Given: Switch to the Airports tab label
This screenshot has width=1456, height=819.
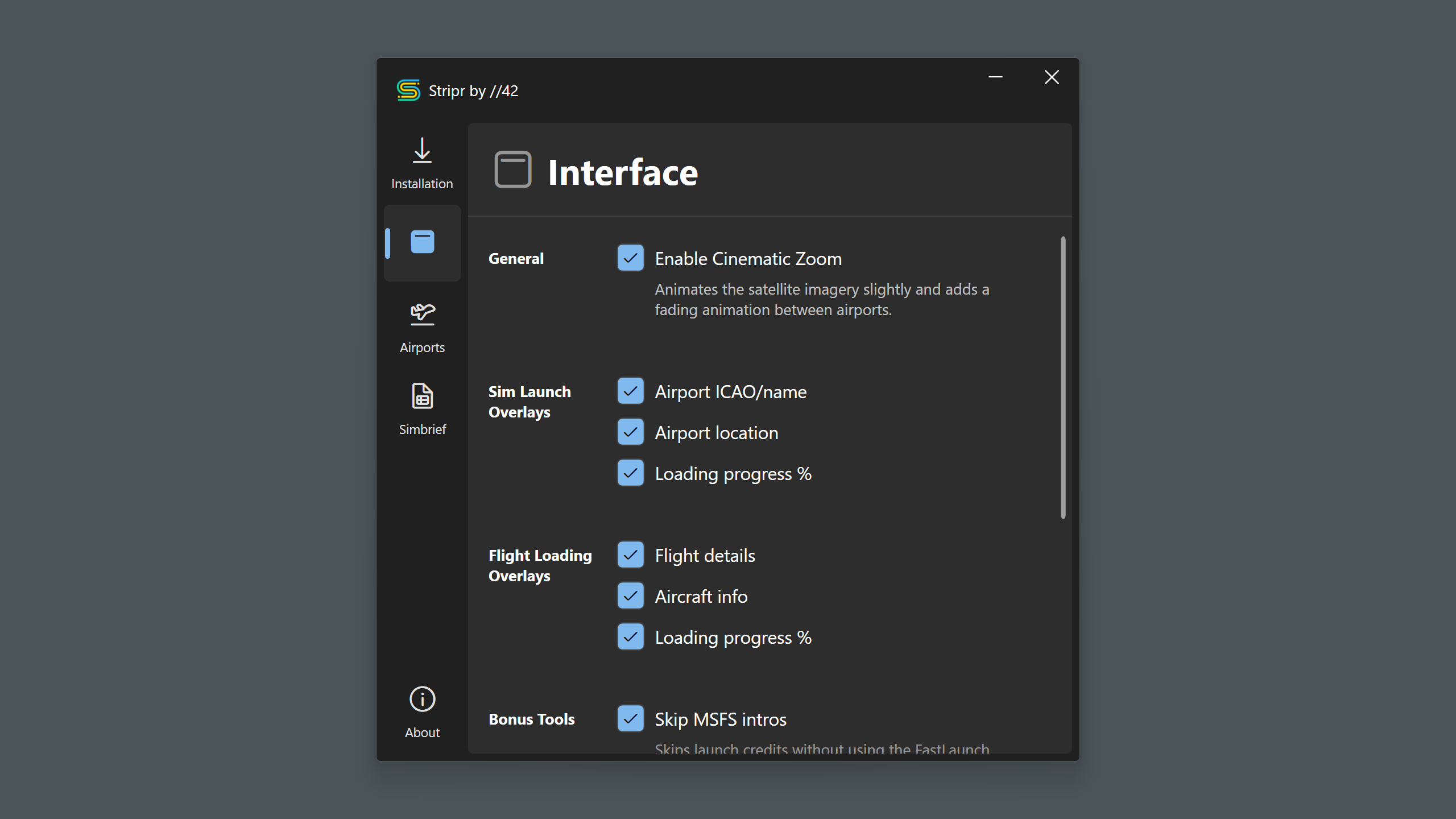Looking at the screenshot, I should (x=422, y=348).
